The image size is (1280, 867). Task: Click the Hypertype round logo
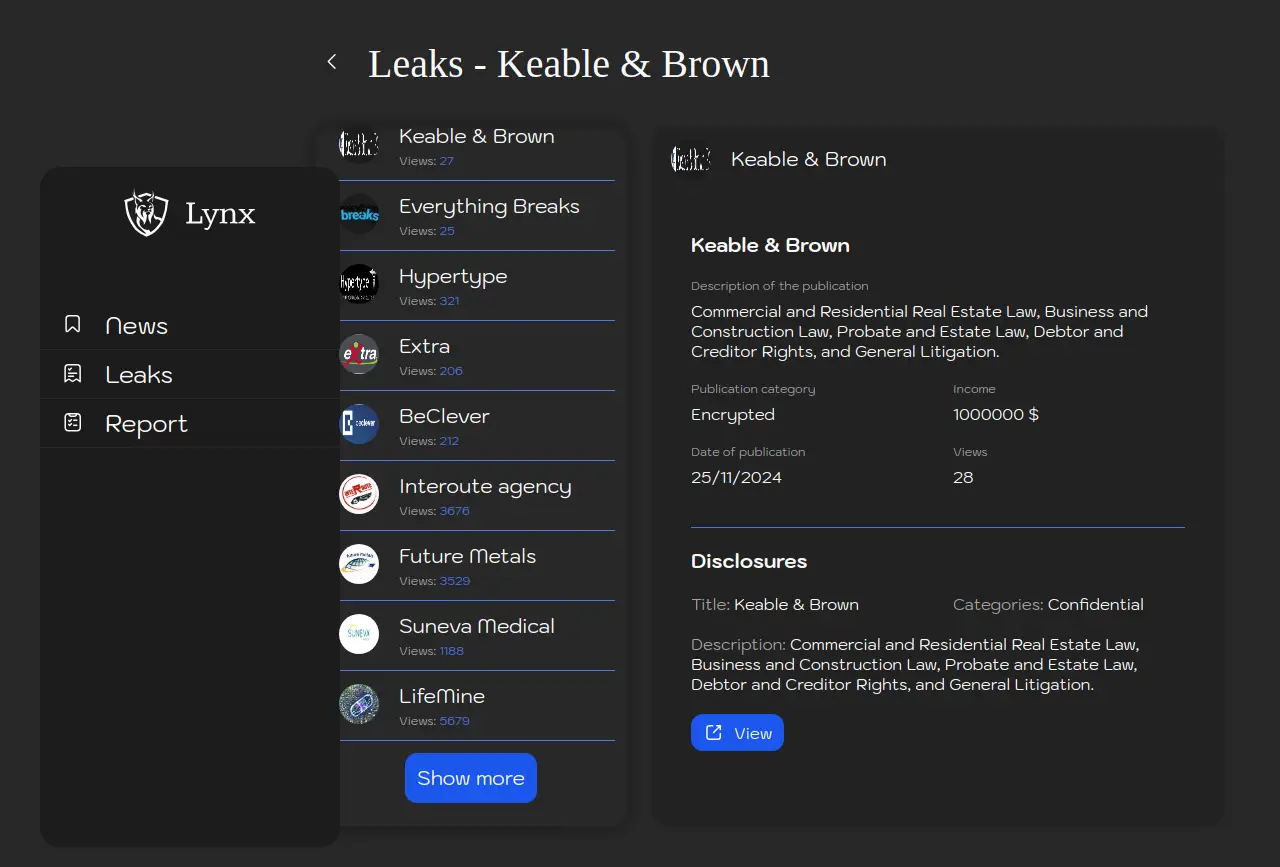coord(359,285)
